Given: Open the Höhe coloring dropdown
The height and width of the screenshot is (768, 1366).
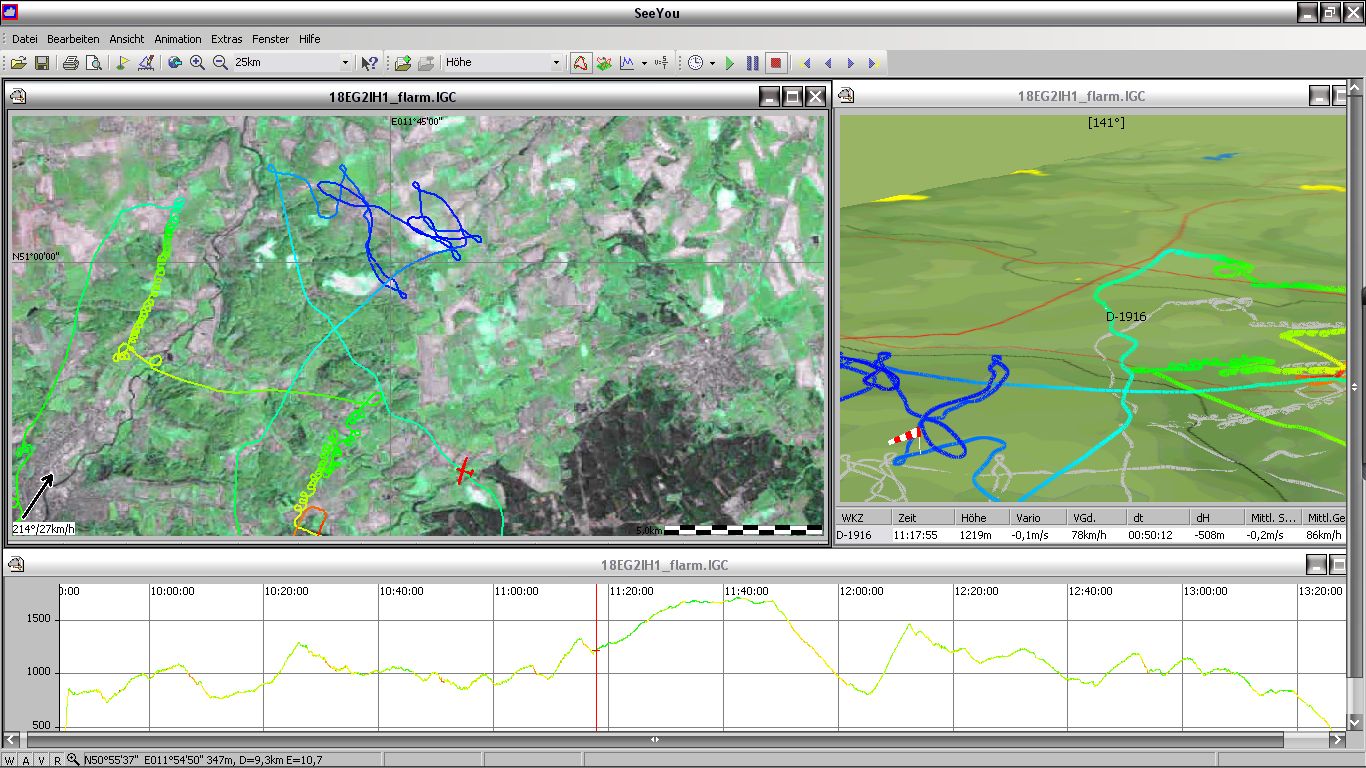Looking at the screenshot, I should point(556,63).
